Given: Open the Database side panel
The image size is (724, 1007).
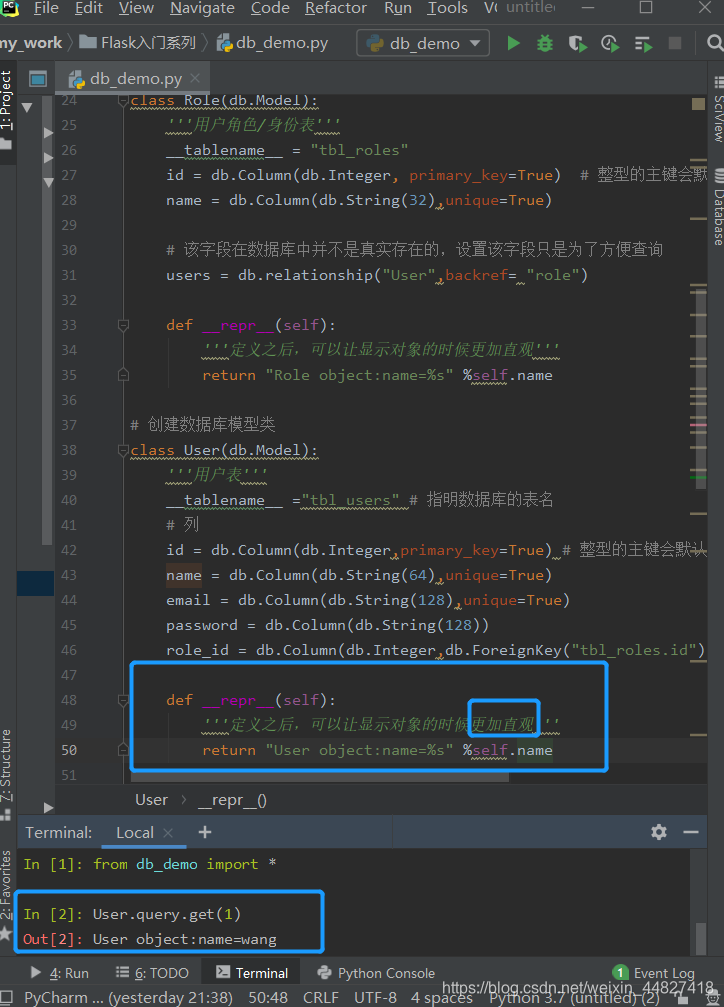Looking at the screenshot, I should click(718, 209).
